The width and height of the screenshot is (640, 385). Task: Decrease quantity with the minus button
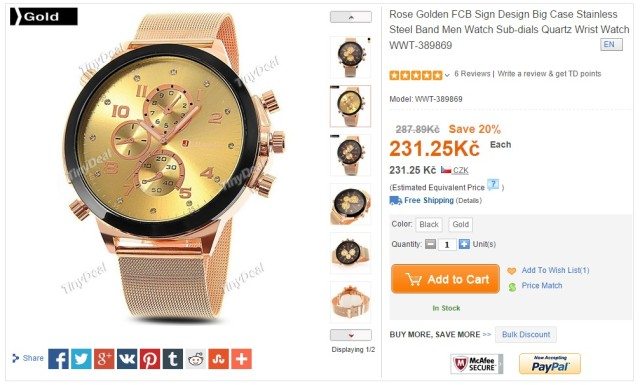coord(430,244)
